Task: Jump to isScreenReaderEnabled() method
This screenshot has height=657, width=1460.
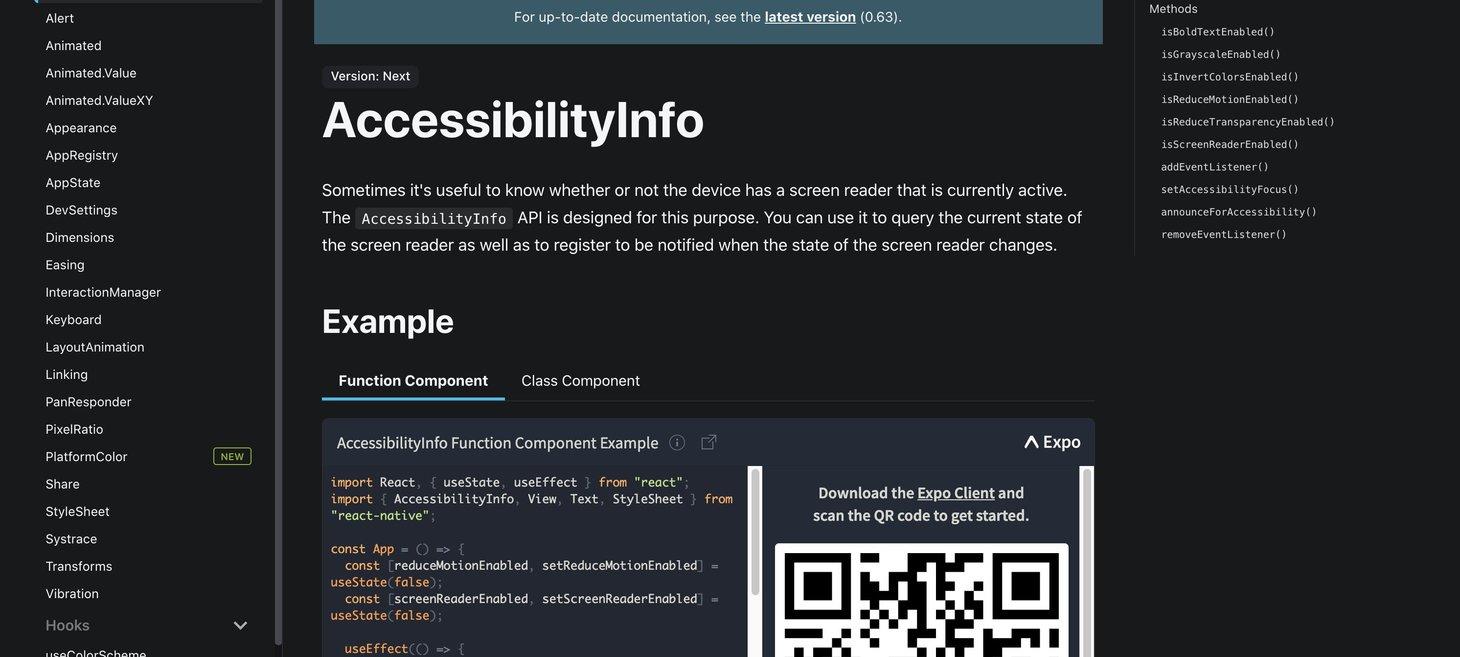Action: click(x=1230, y=144)
